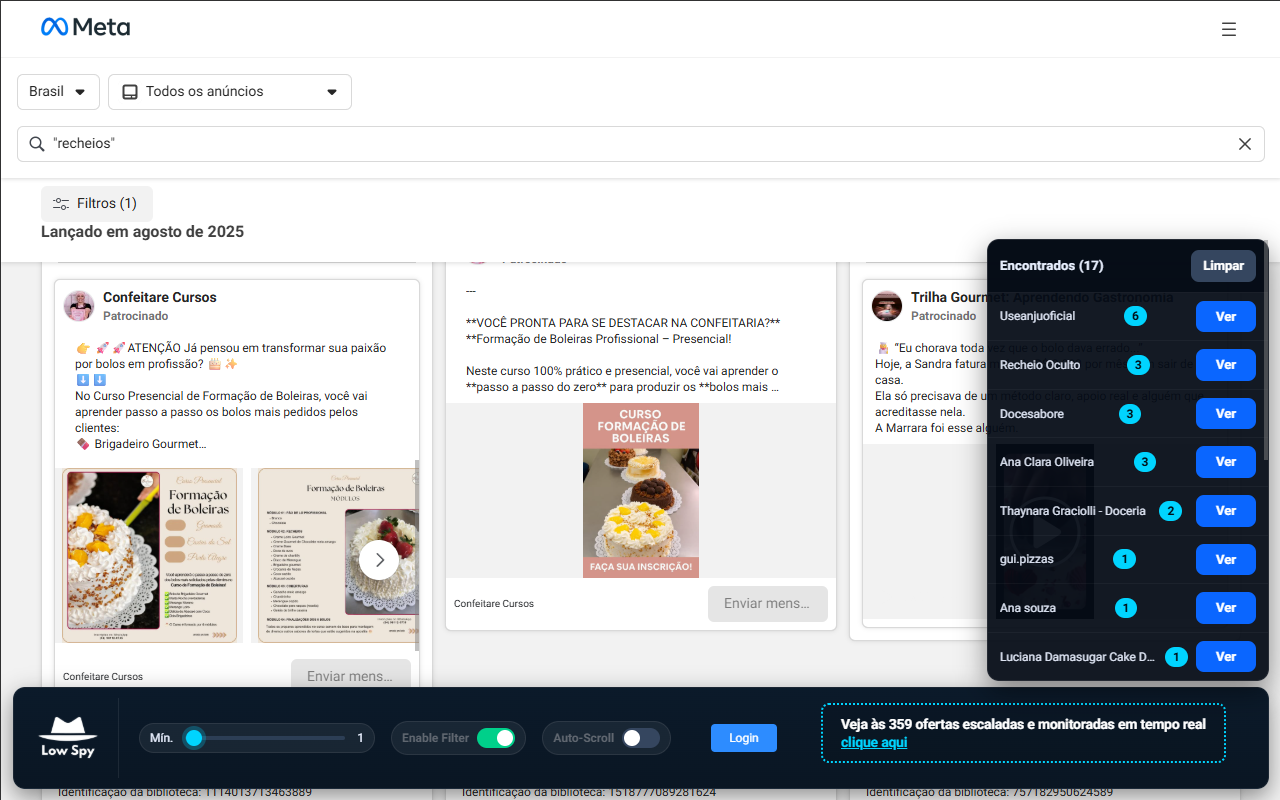Screen dimensions: 1280x800
Task: Advance the Confeitare Cursos carousel arrow
Action: tap(379, 560)
